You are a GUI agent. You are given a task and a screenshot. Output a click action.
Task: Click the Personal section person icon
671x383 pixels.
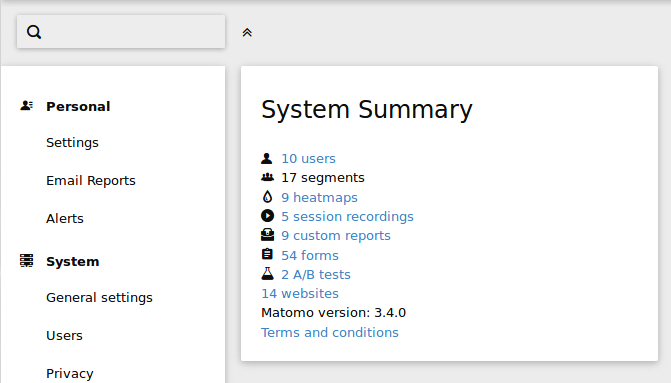click(27, 105)
